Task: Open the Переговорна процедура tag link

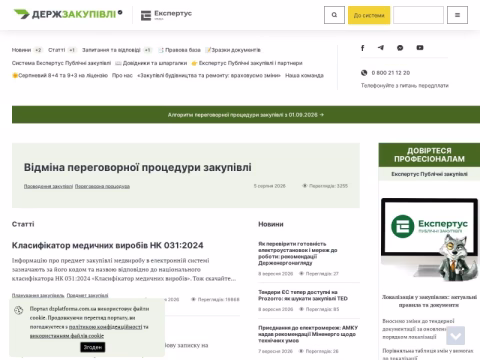Action: (x=102, y=186)
